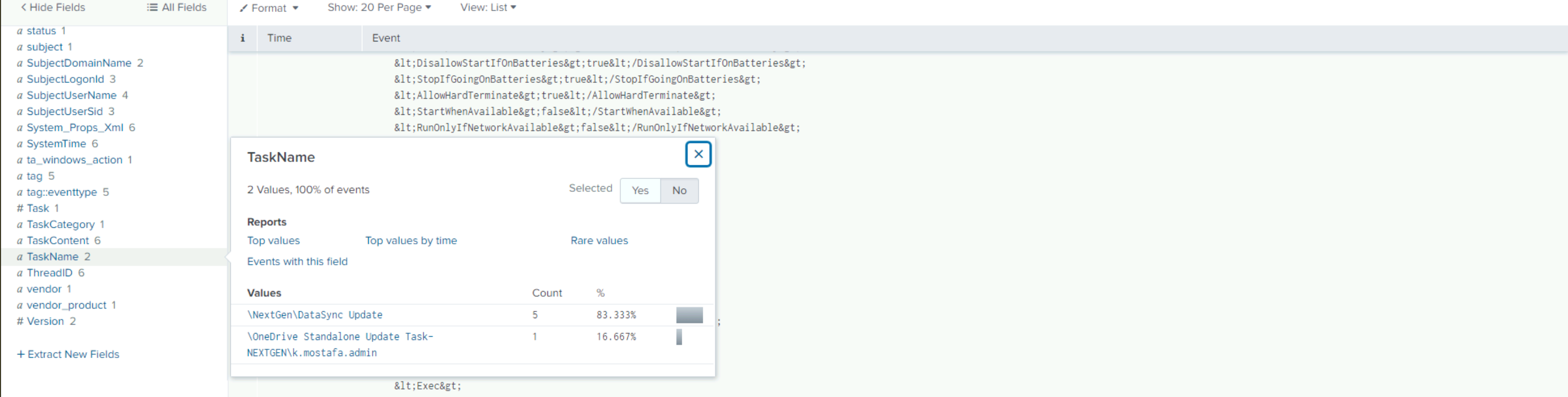Open the Show 20 Per Page dropdown
The image size is (1568, 397).
pyautogui.click(x=379, y=7)
